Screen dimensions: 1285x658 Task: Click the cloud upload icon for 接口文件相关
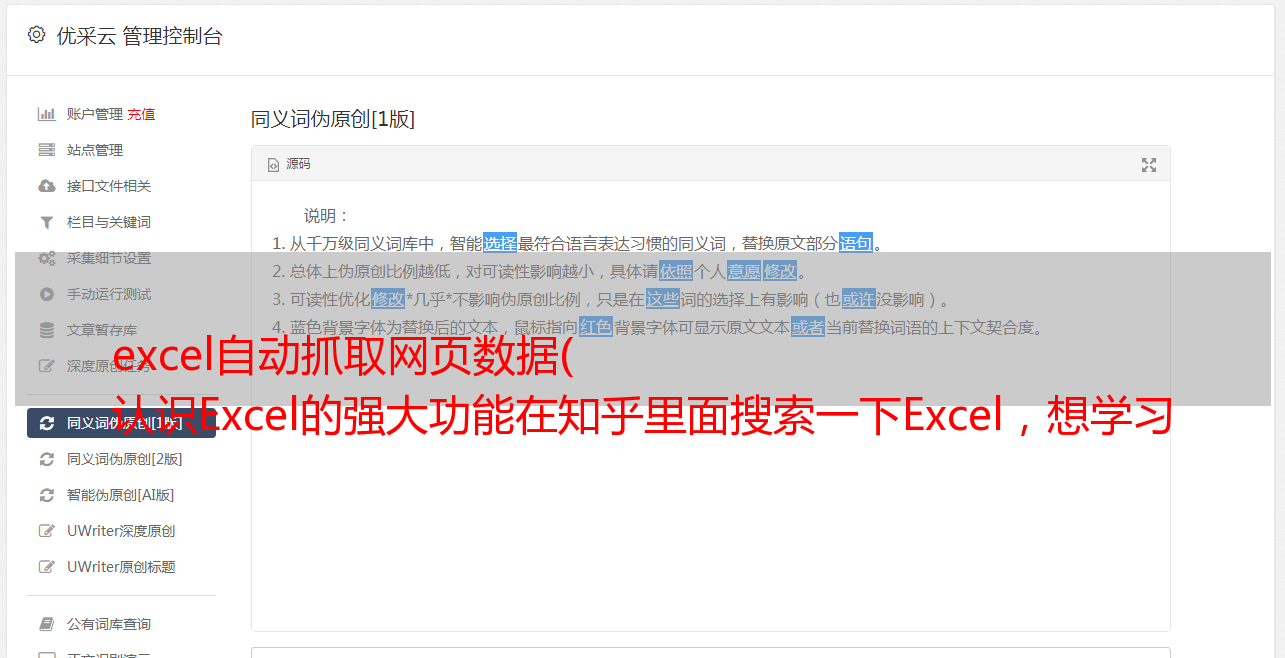[x=46, y=186]
